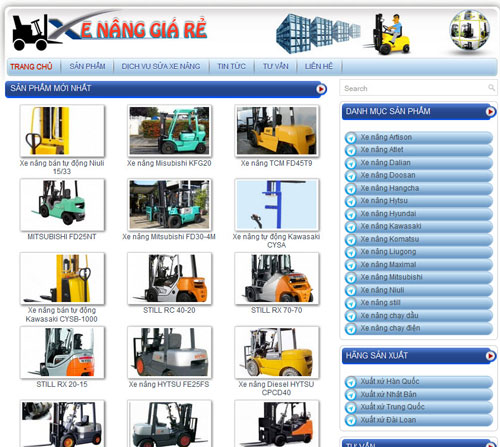Click the arrow icon beside Xe nâng Niuli
Image resolution: width=500 pixels, height=447 pixels.
click(351, 291)
